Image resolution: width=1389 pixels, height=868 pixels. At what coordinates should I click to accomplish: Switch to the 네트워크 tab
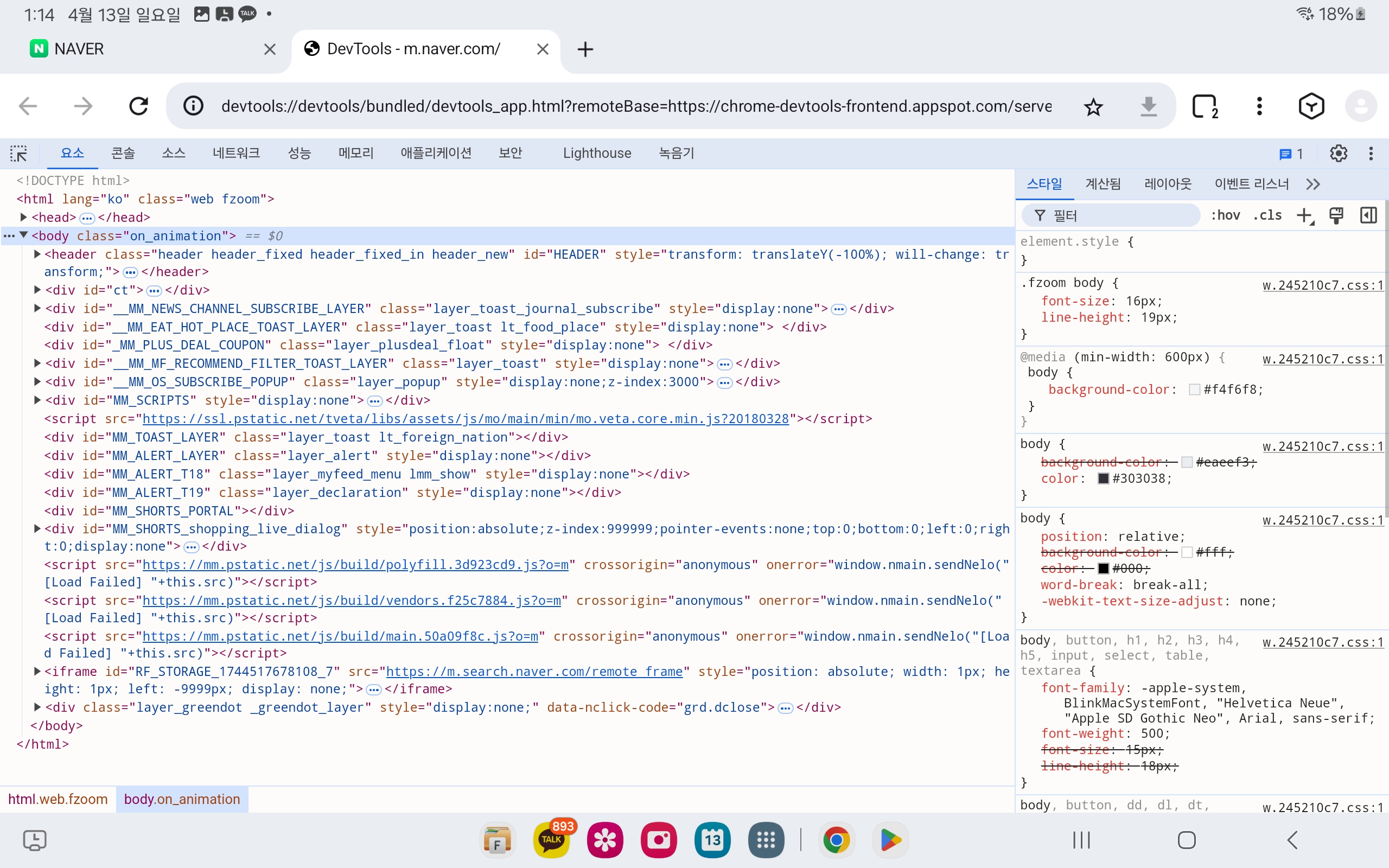(x=236, y=154)
